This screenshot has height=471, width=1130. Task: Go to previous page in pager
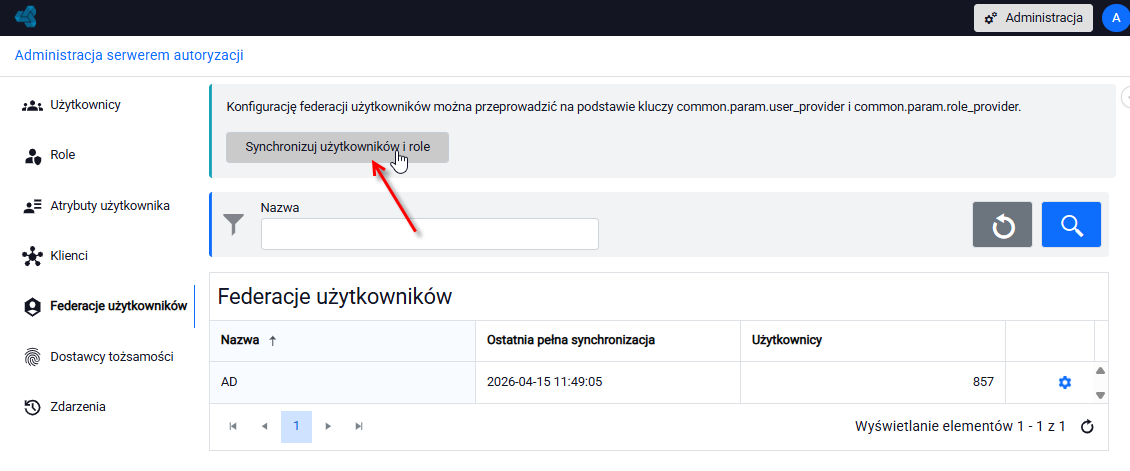[x=264, y=426]
